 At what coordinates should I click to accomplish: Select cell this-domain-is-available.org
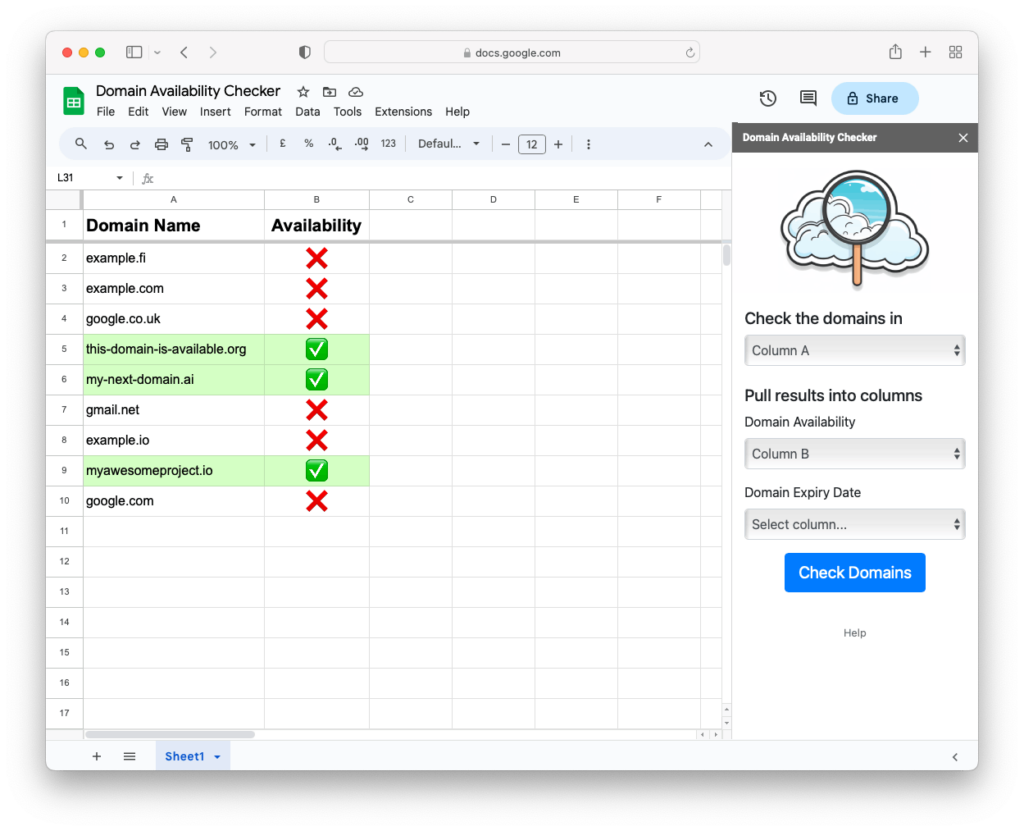tap(174, 349)
